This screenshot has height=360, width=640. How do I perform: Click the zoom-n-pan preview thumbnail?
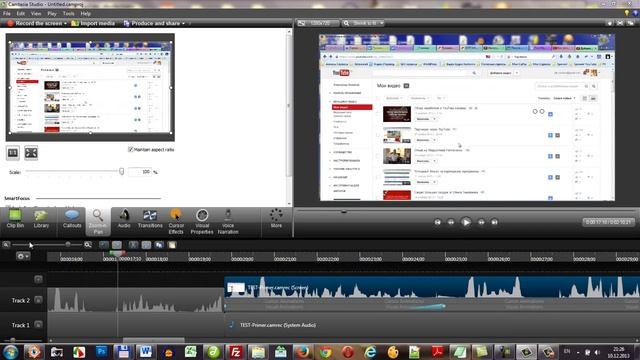(x=90, y=87)
